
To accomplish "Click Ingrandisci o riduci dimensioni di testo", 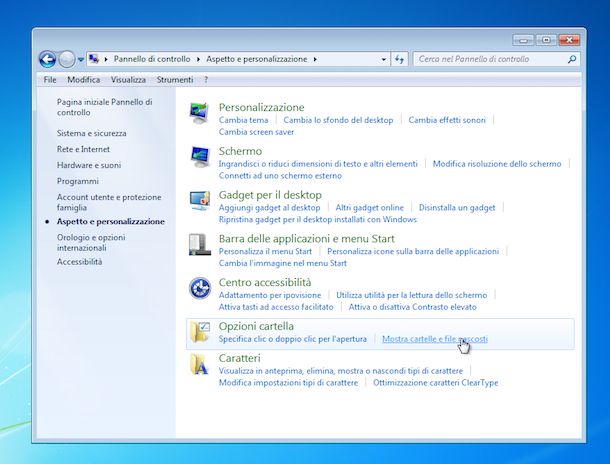I will pos(318,164).
